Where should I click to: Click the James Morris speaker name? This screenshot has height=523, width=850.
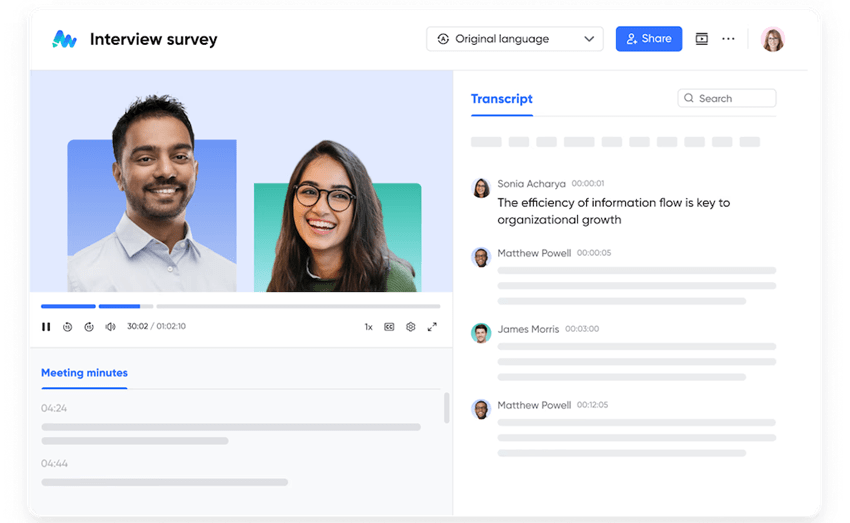coord(528,329)
